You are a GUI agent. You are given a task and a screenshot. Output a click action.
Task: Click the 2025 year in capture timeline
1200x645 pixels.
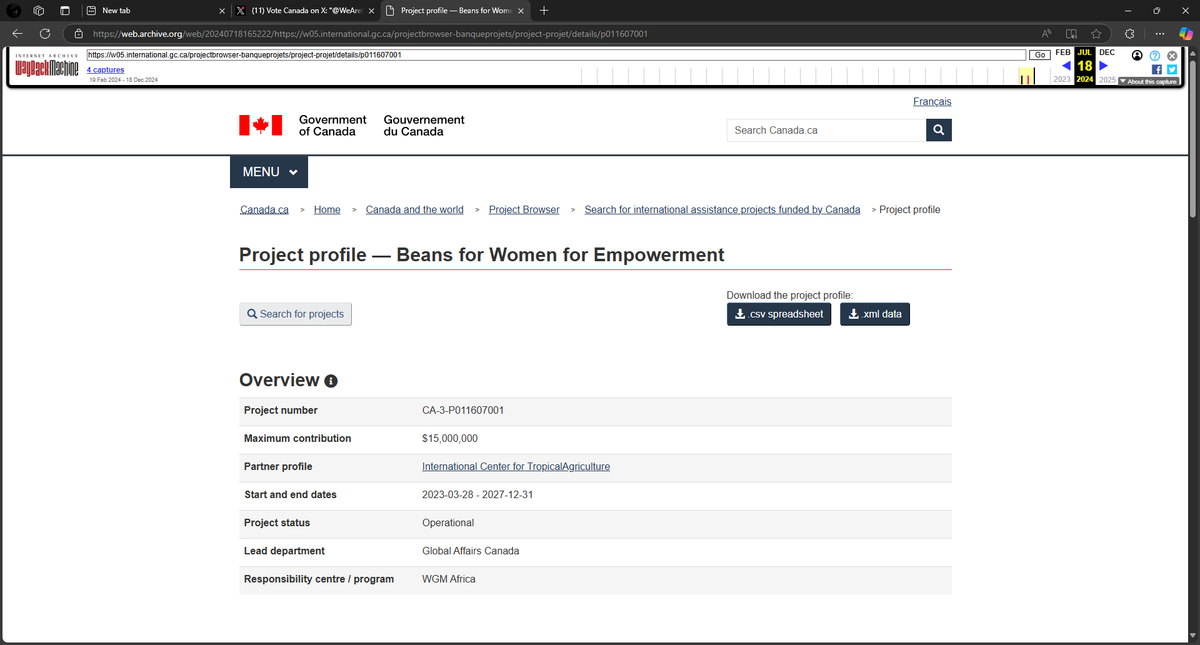point(1107,80)
